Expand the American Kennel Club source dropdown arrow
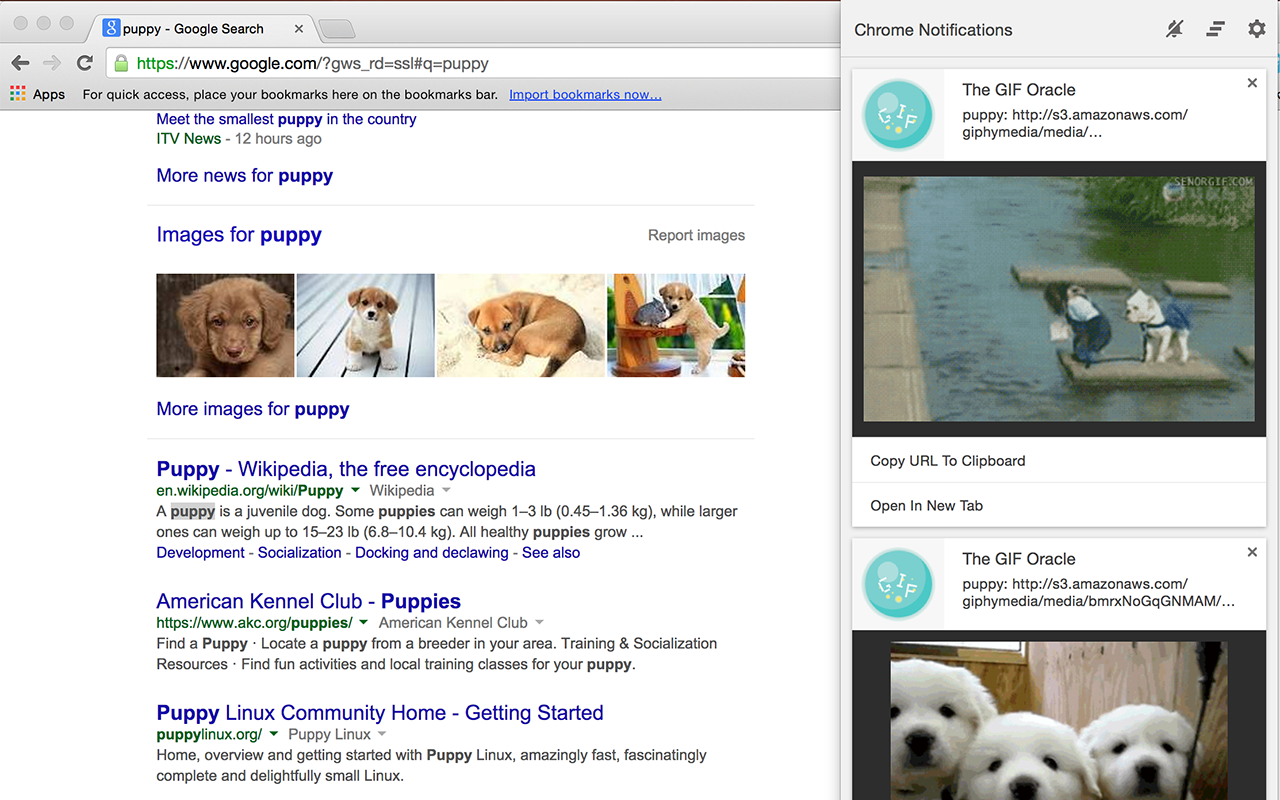The height and width of the screenshot is (800, 1280). [x=539, y=623]
